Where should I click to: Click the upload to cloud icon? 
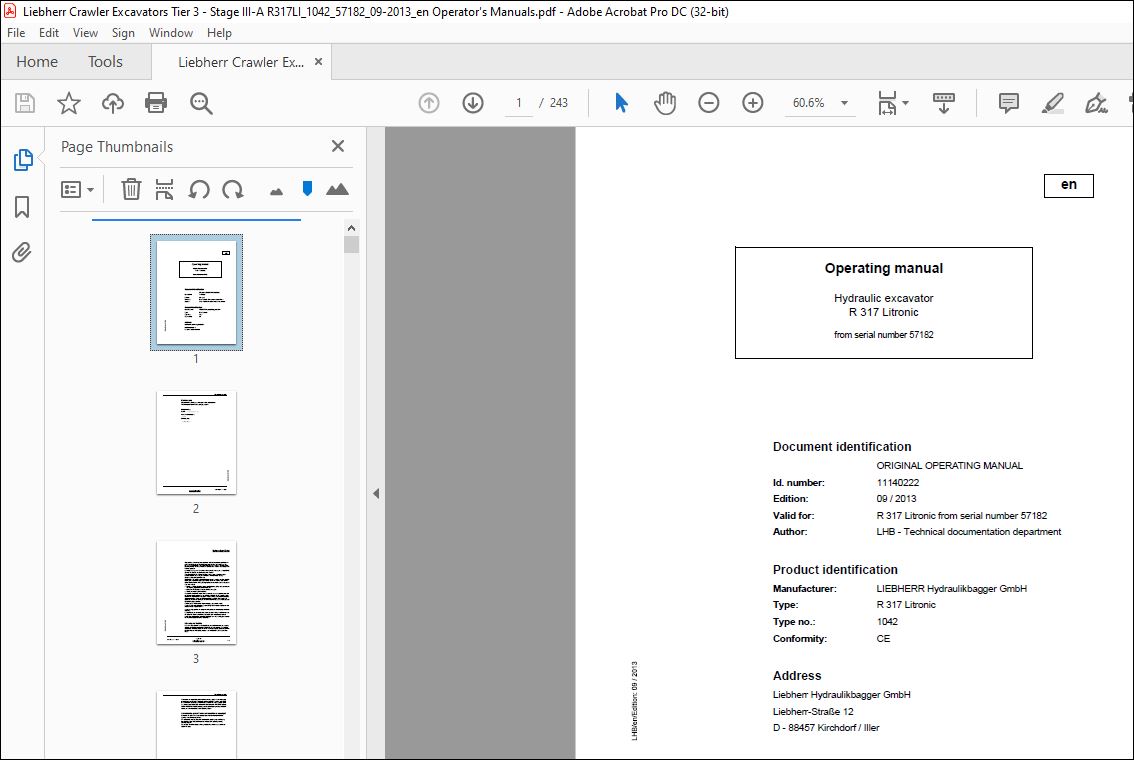point(112,103)
